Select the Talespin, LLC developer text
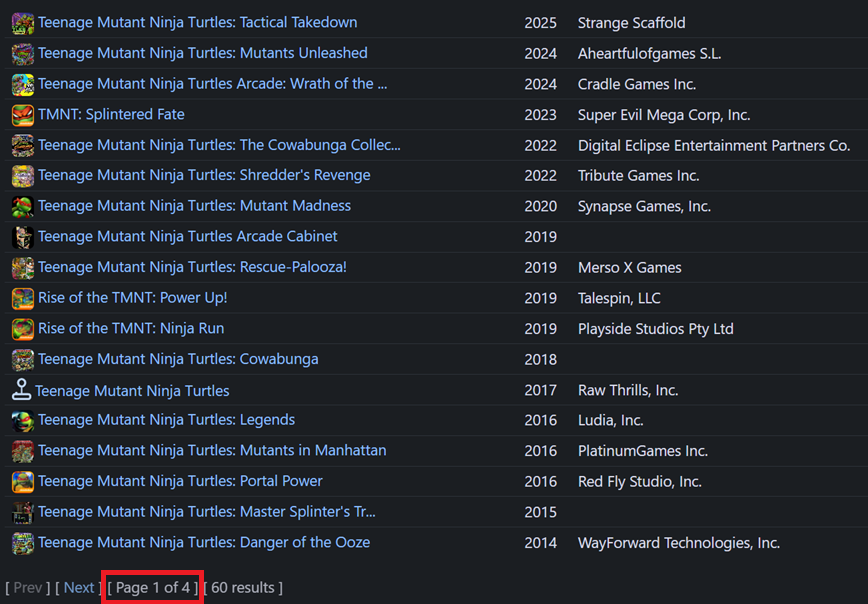The width and height of the screenshot is (868, 604). [619, 298]
